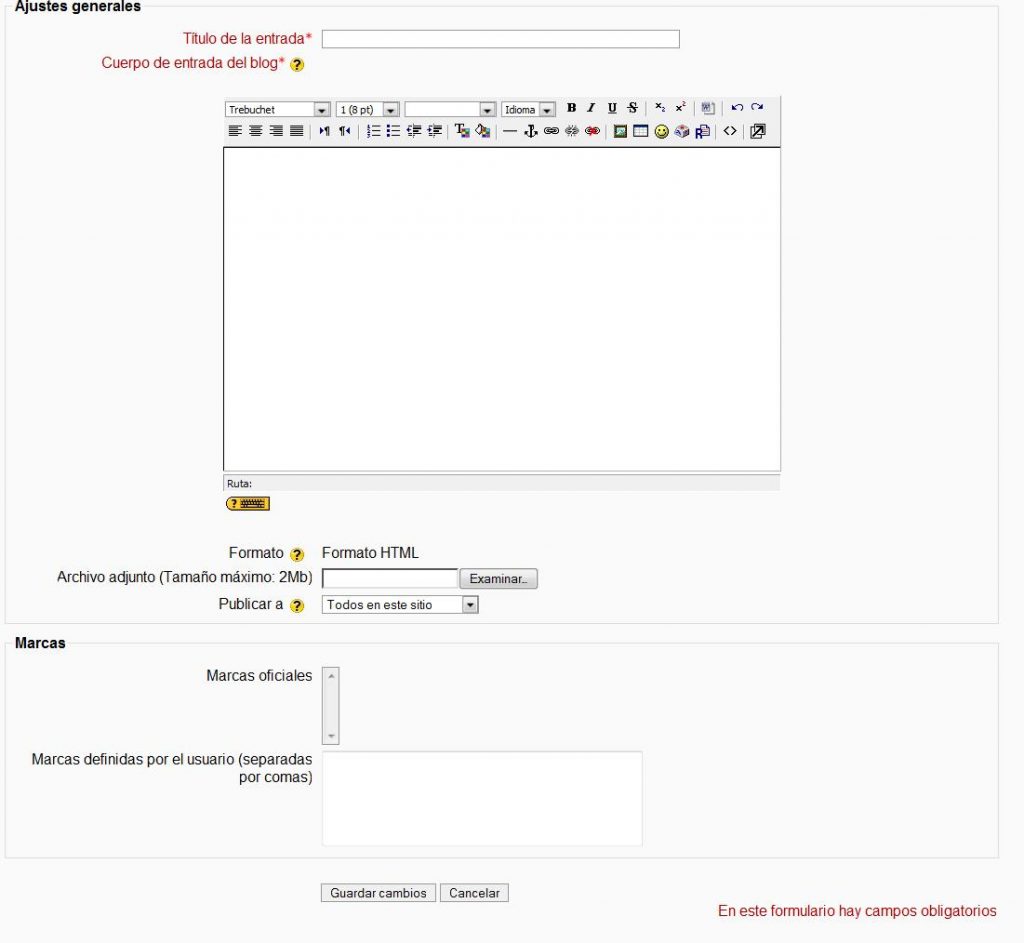This screenshot has height=943, width=1024.
Task: Undo the last edit
Action: click(737, 108)
